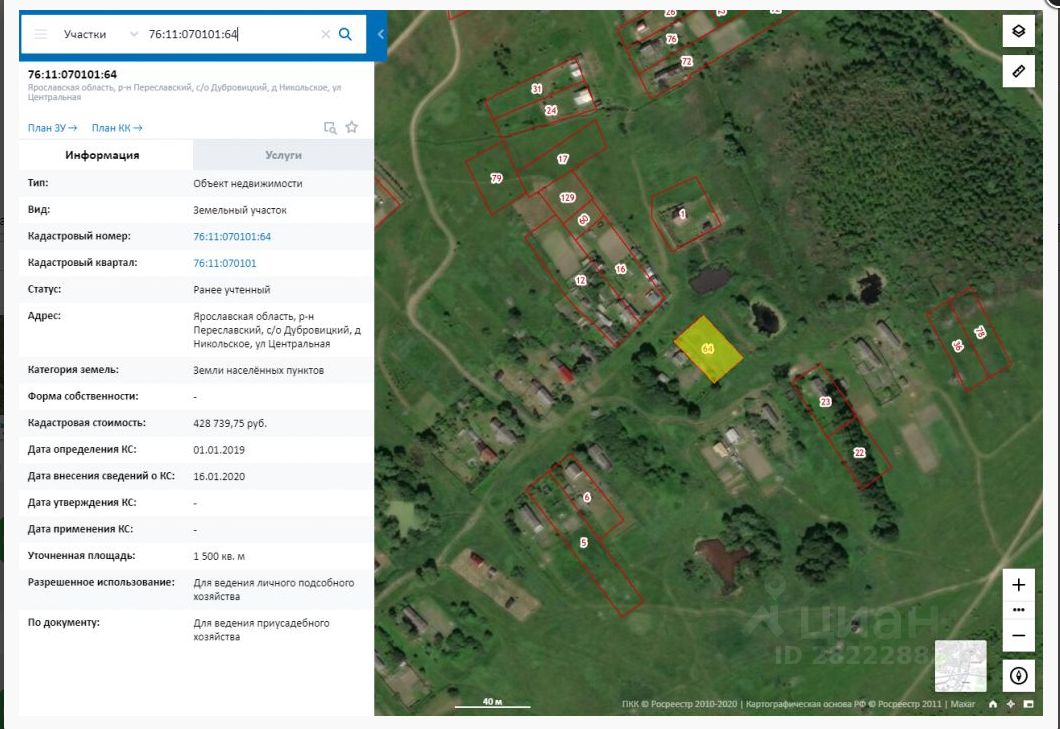Run search with the magnifier icon
This screenshot has width=1060, height=729.
pos(345,34)
